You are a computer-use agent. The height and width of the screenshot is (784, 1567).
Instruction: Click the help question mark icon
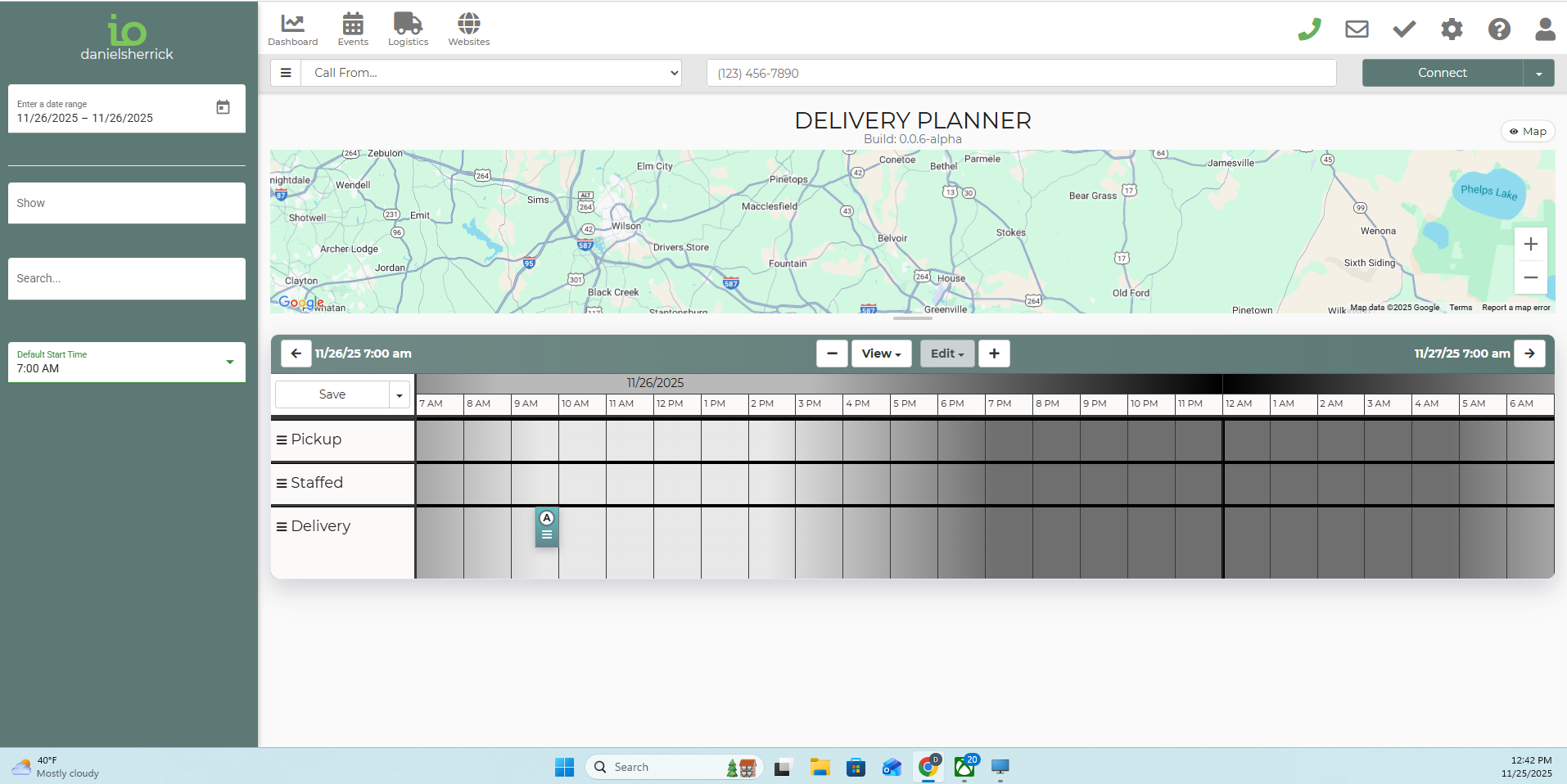click(1499, 29)
